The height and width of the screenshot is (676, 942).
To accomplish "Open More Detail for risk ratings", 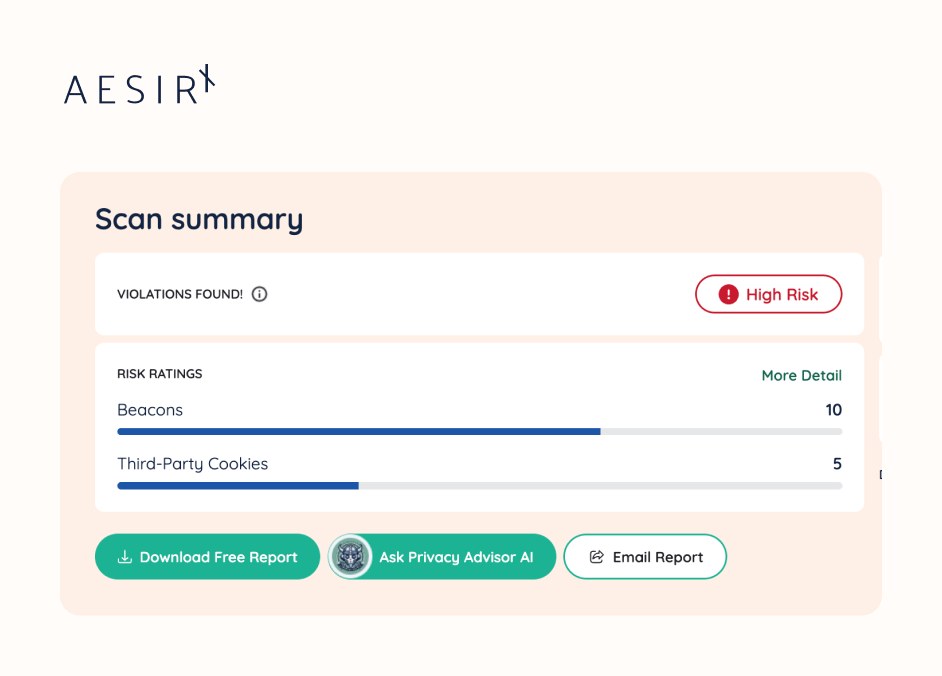I will pos(801,375).
